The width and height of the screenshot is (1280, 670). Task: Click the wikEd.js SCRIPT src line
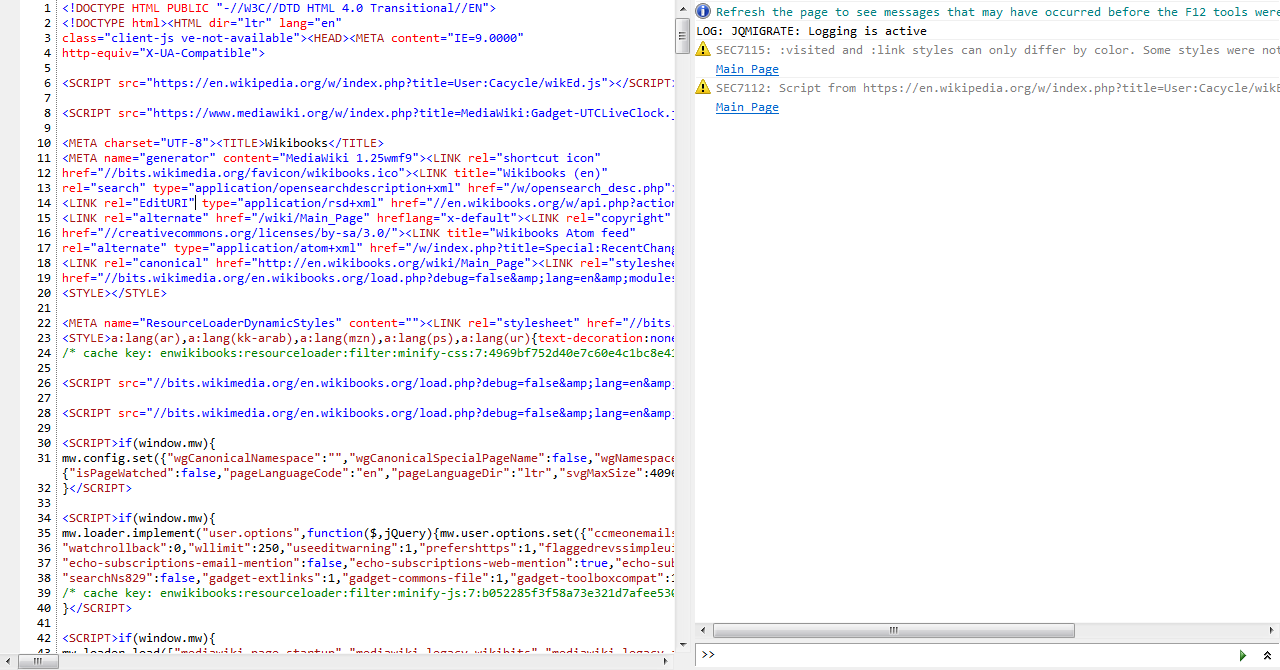368,83
